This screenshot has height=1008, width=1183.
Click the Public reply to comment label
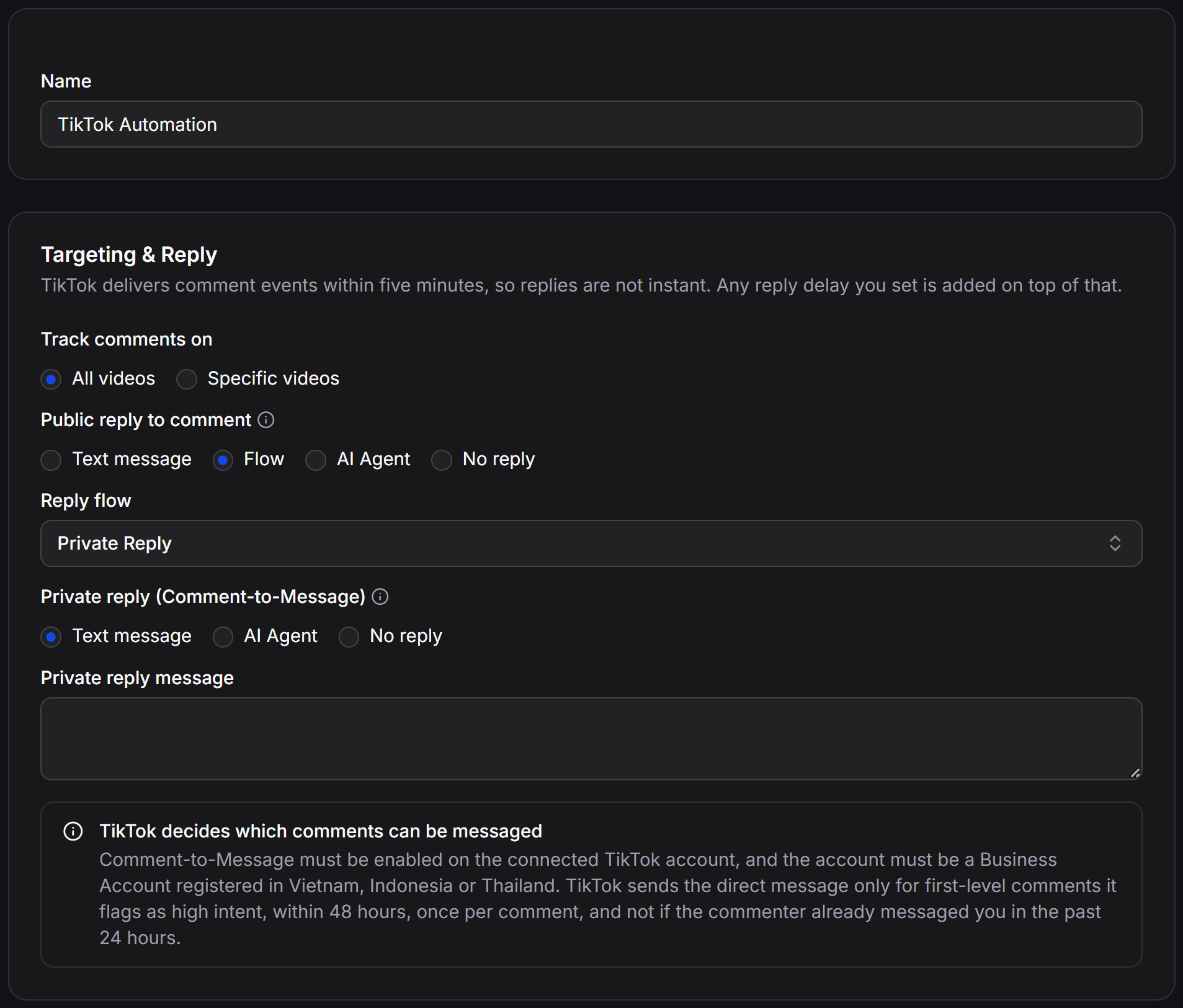[146, 420]
